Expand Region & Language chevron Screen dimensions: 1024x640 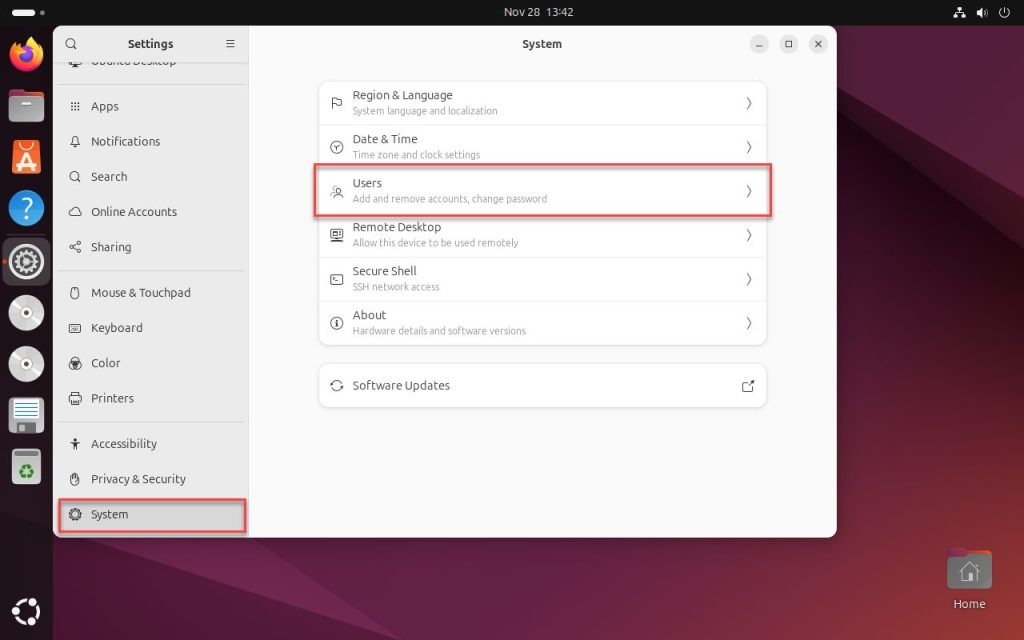(x=748, y=103)
